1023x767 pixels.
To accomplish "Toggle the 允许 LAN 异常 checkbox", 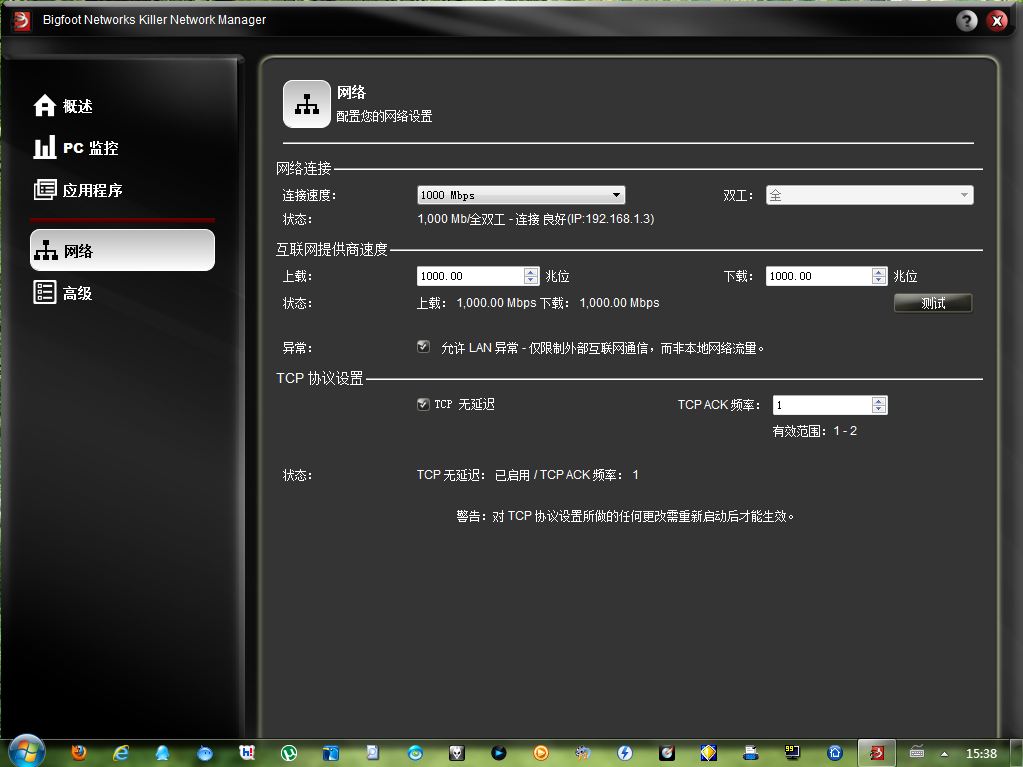I will click(423, 347).
